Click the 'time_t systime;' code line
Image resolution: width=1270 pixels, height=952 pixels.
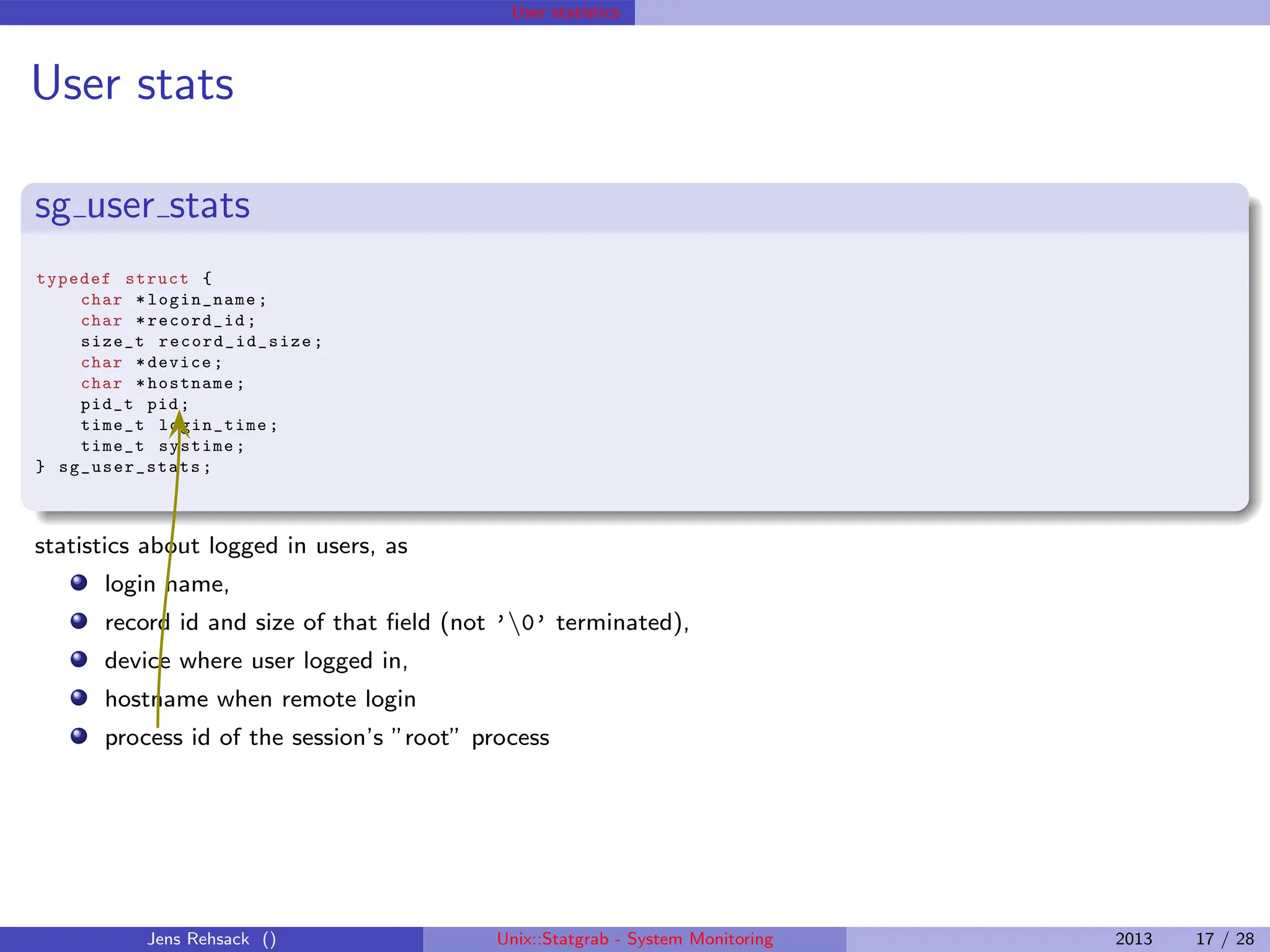[162, 446]
